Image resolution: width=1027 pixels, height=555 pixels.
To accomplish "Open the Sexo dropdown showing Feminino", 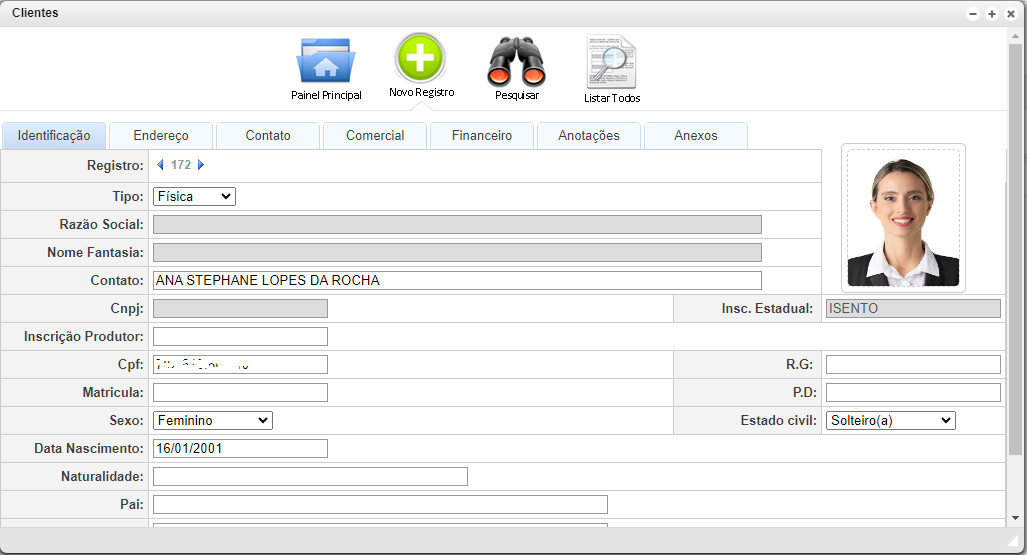I will (212, 421).
